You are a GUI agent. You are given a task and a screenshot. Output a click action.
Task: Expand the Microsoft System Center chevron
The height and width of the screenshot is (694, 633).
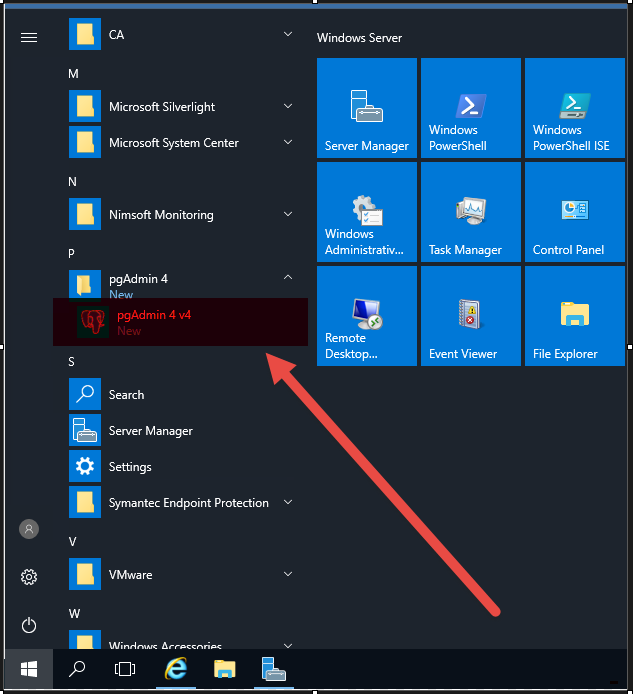click(x=288, y=142)
